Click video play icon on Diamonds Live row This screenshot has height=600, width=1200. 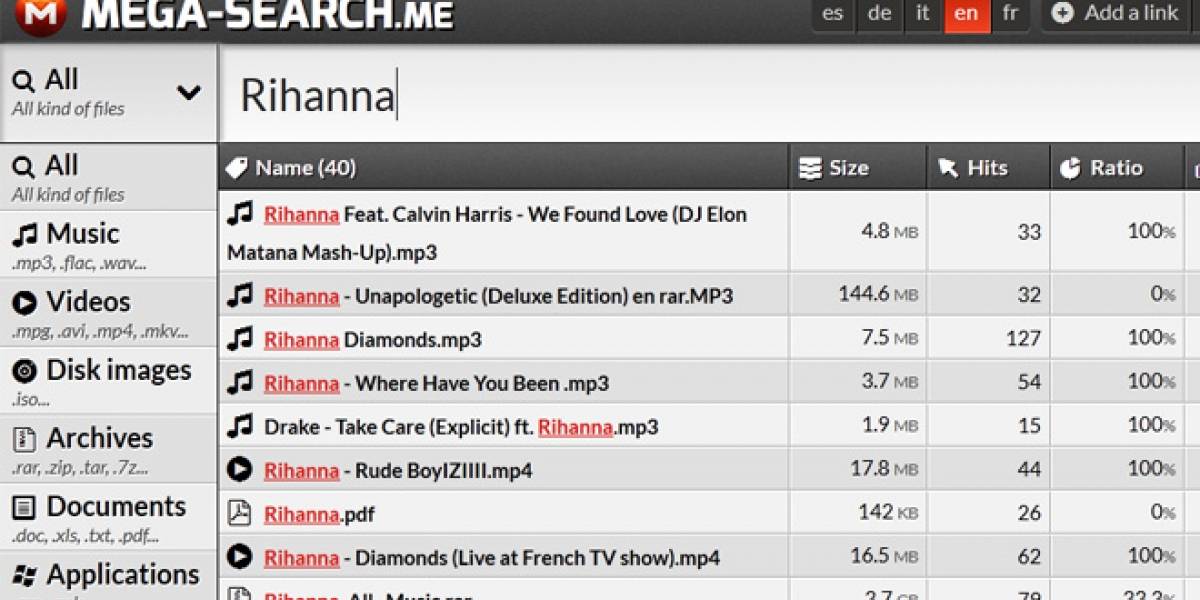[240, 557]
